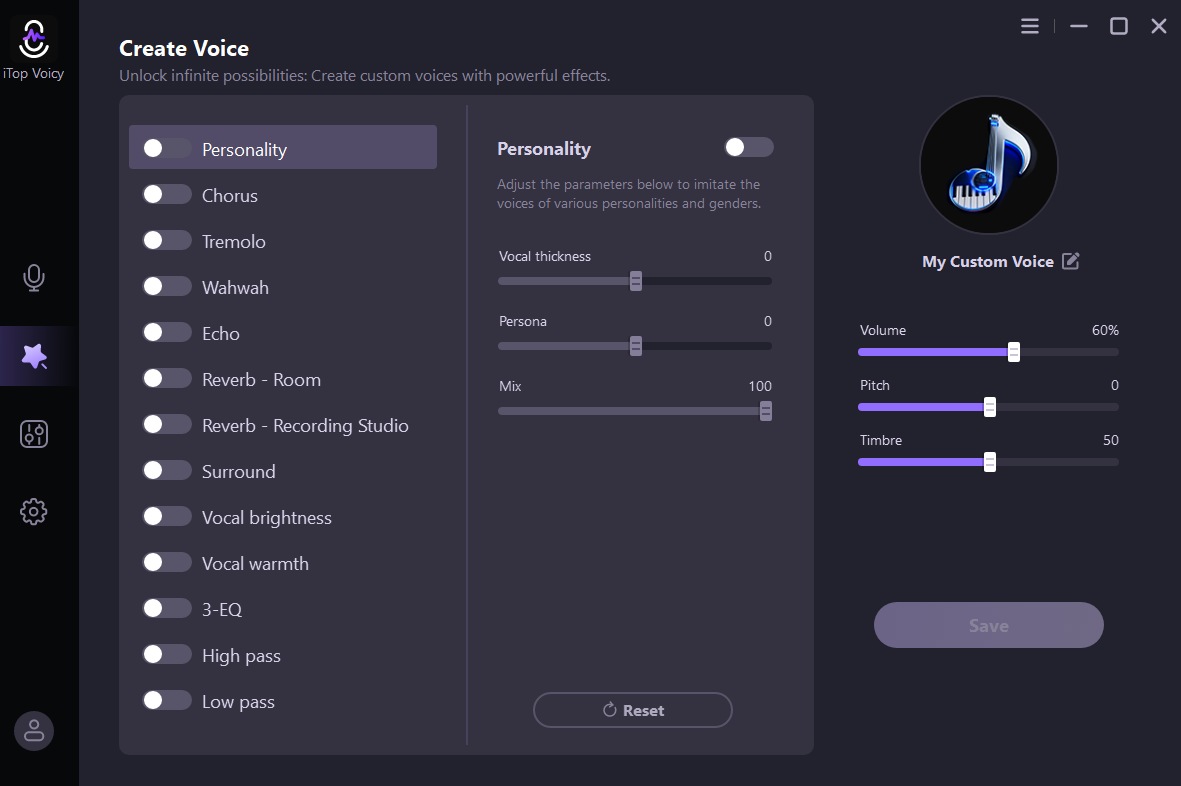Switch on the Wahwah effect
Image resolution: width=1181 pixels, height=786 pixels.
(x=167, y=286)
